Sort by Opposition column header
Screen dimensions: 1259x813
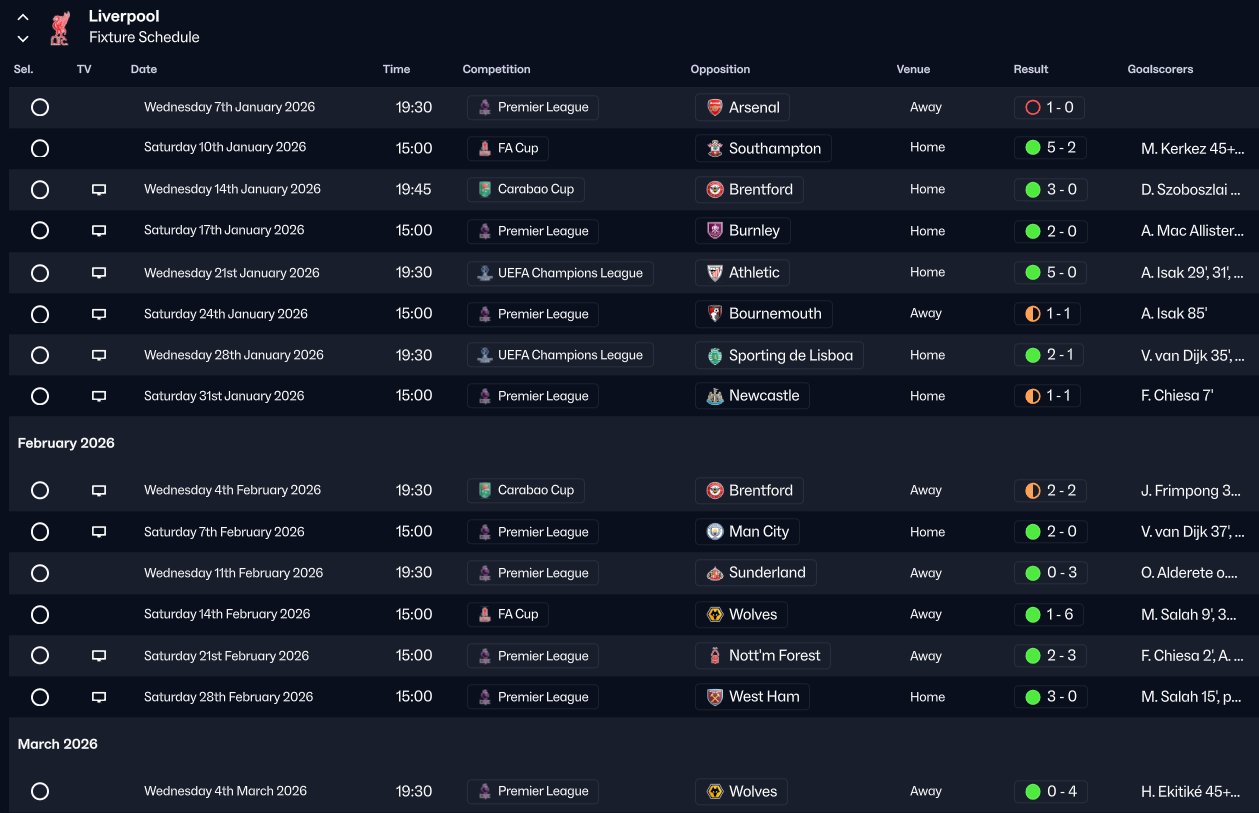click(x=720, y=69)
